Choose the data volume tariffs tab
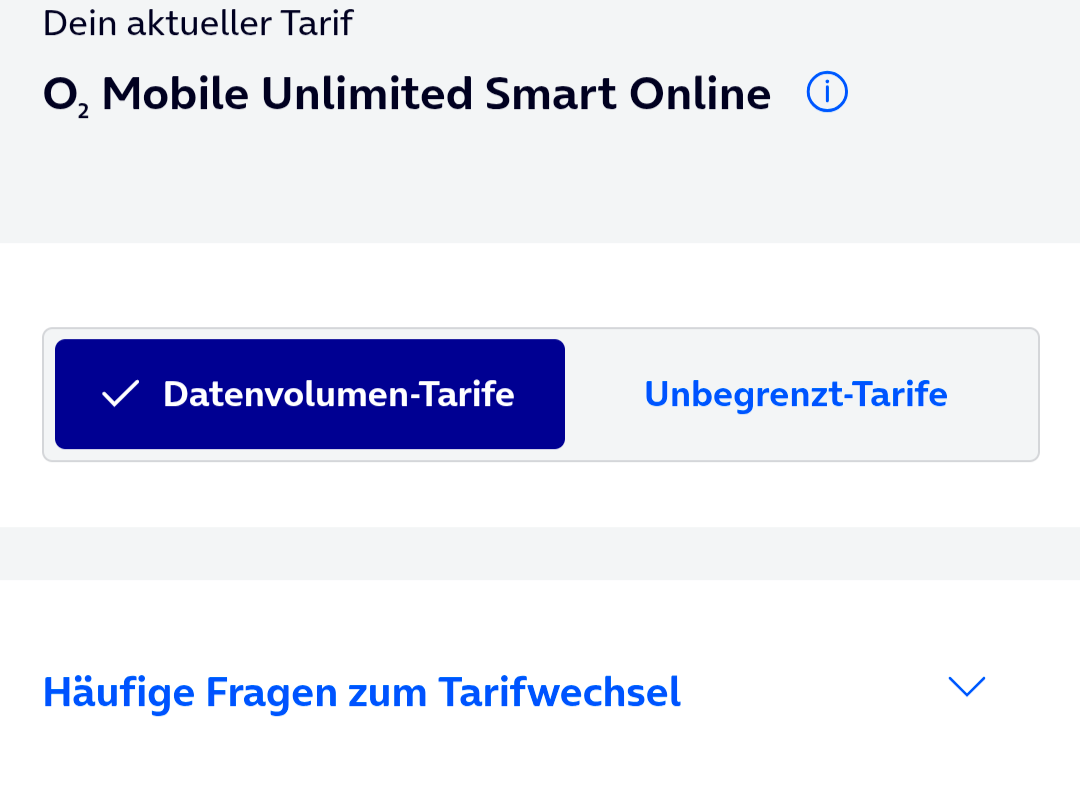Screen dimensions: 1080x789 pyautogui.click(x=310, y=394)
